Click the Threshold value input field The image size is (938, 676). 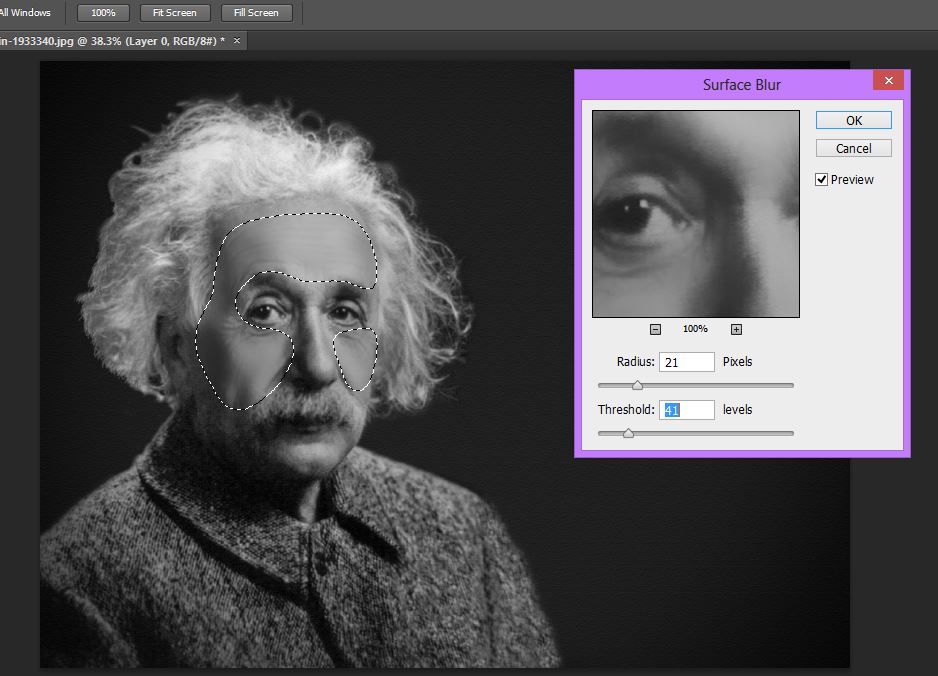(x=687, y=410)
